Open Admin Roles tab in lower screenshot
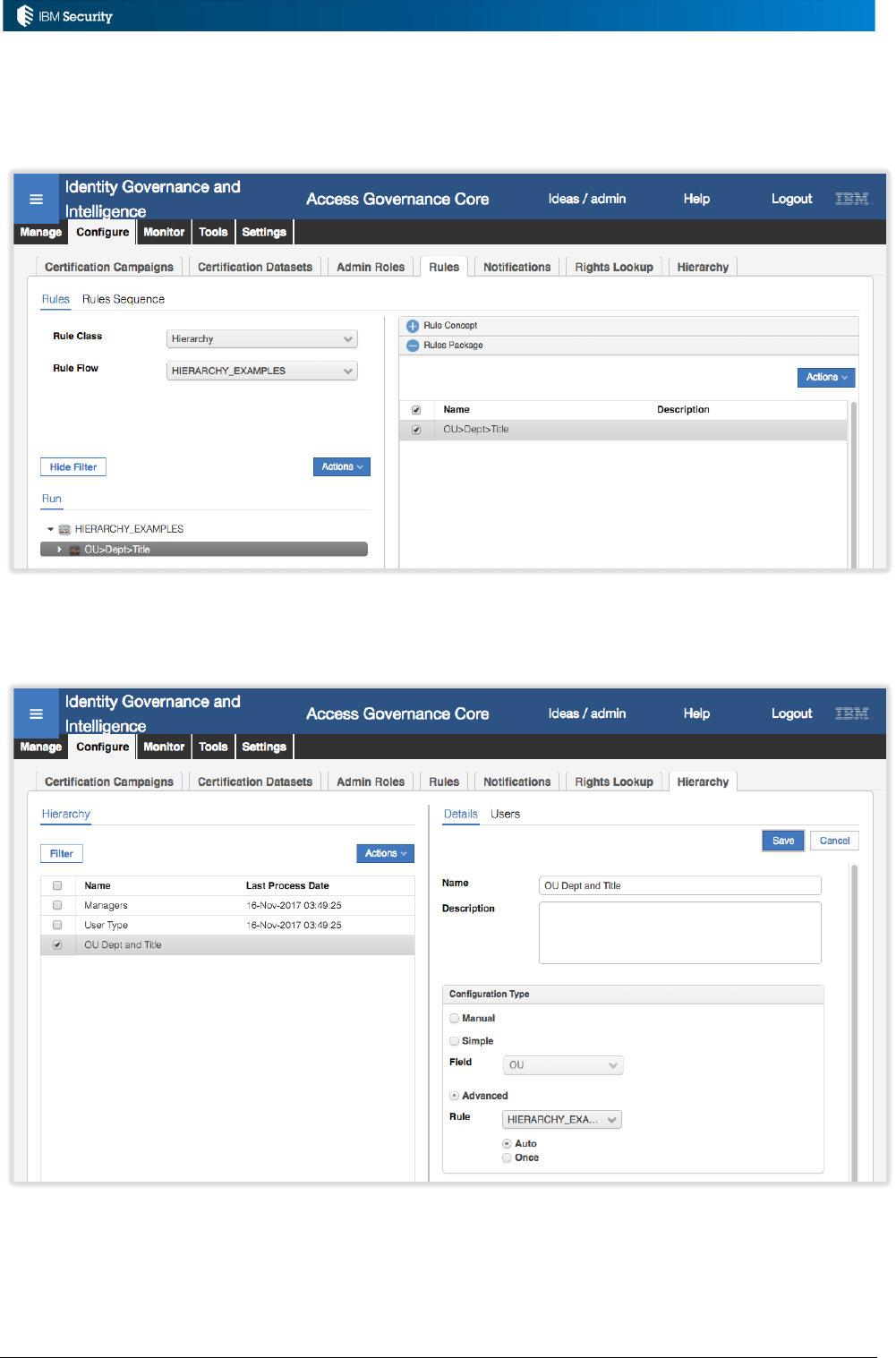This screenshot has height=1358, width=896. point(371,781)
